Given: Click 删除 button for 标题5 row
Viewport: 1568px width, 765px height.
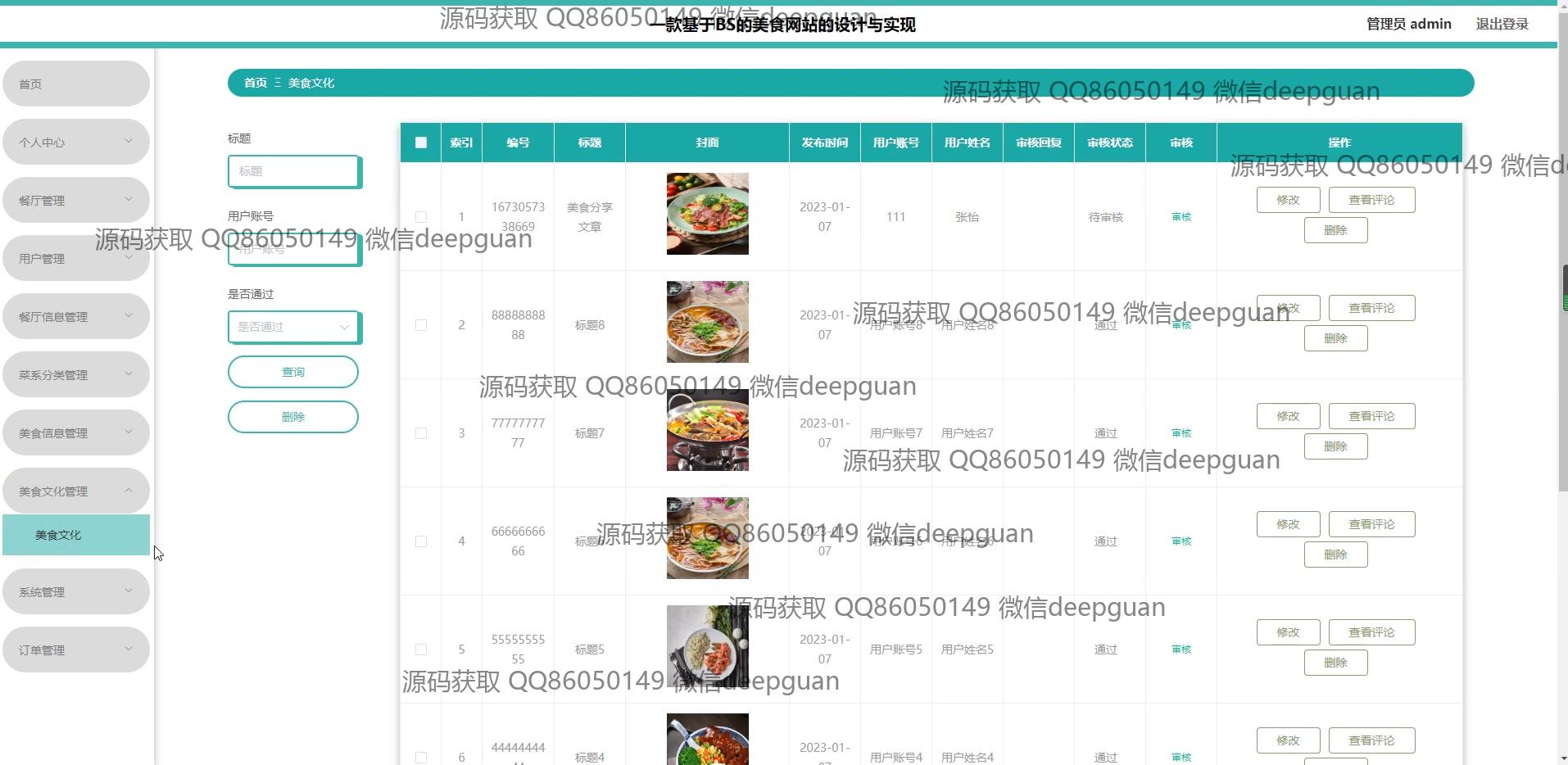Looking at the screenshot, I should [x=1336, y=663].
